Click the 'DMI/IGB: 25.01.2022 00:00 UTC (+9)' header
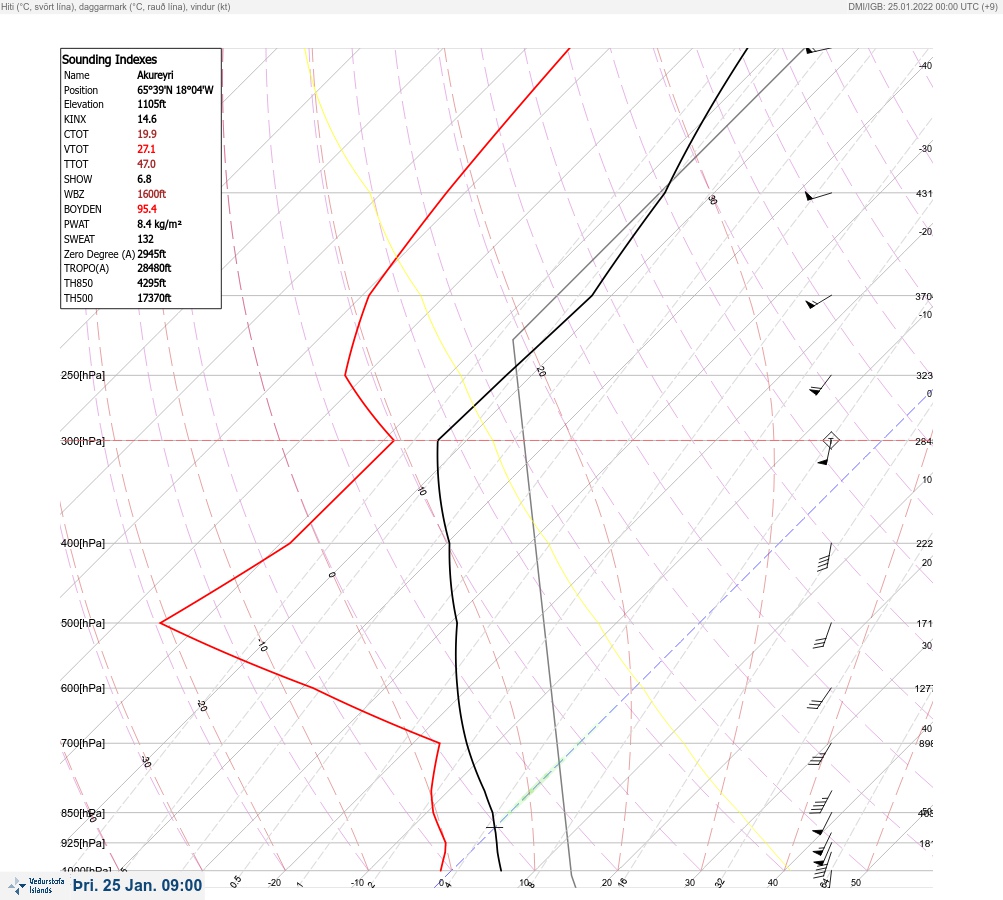Image resolution: width=1003 pixels, height=900 pixels. 922,6
